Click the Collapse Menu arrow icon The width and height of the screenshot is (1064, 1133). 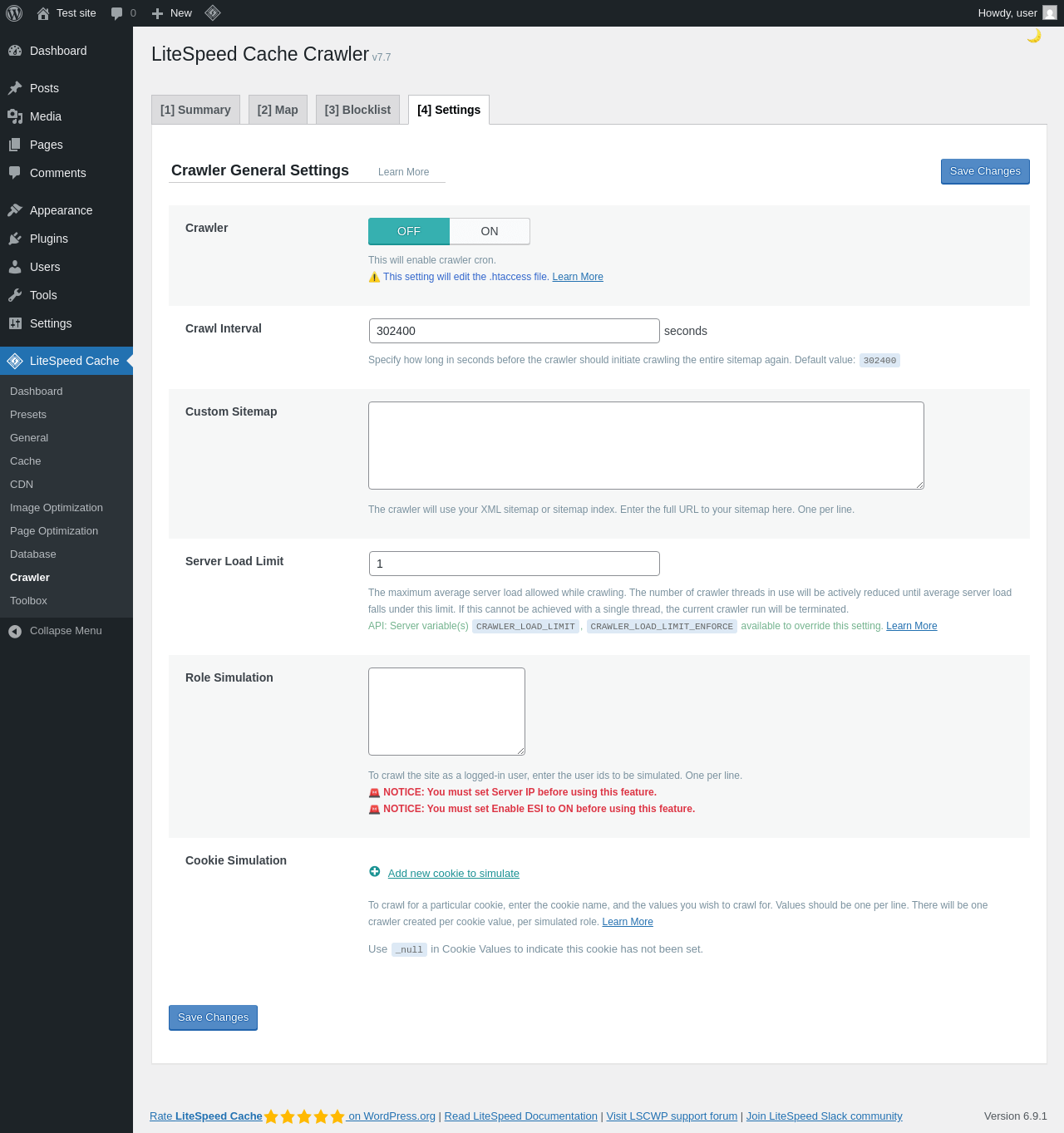click(x=15, y=632)
